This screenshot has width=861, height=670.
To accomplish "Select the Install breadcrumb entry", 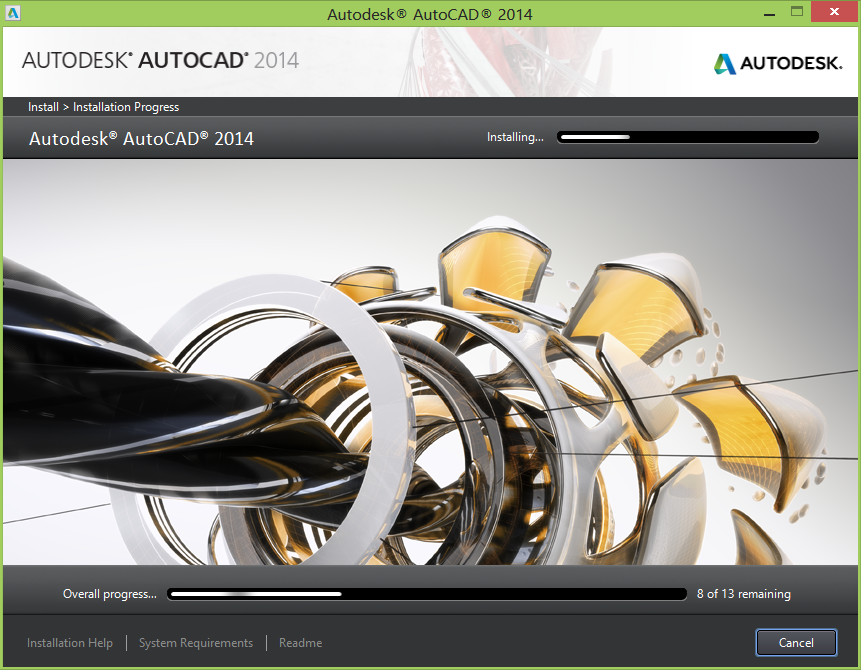I will point(43,107).
